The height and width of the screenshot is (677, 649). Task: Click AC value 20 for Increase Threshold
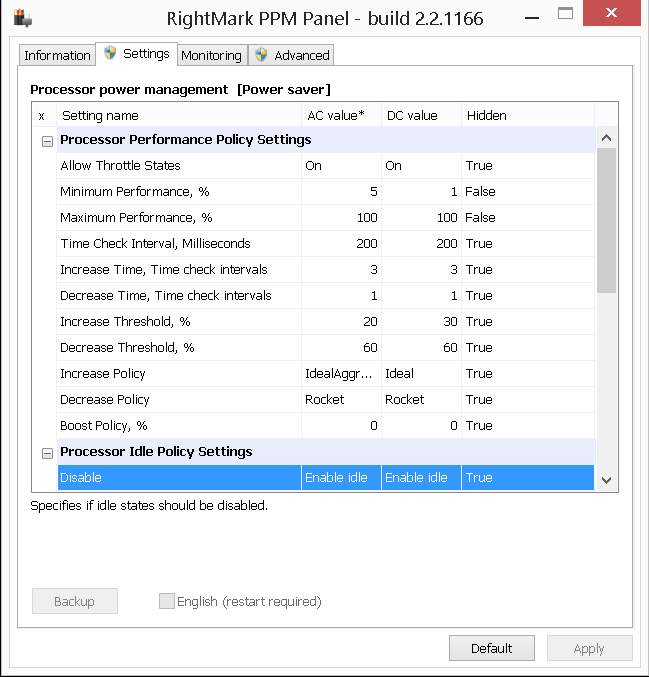coord(341,322)
